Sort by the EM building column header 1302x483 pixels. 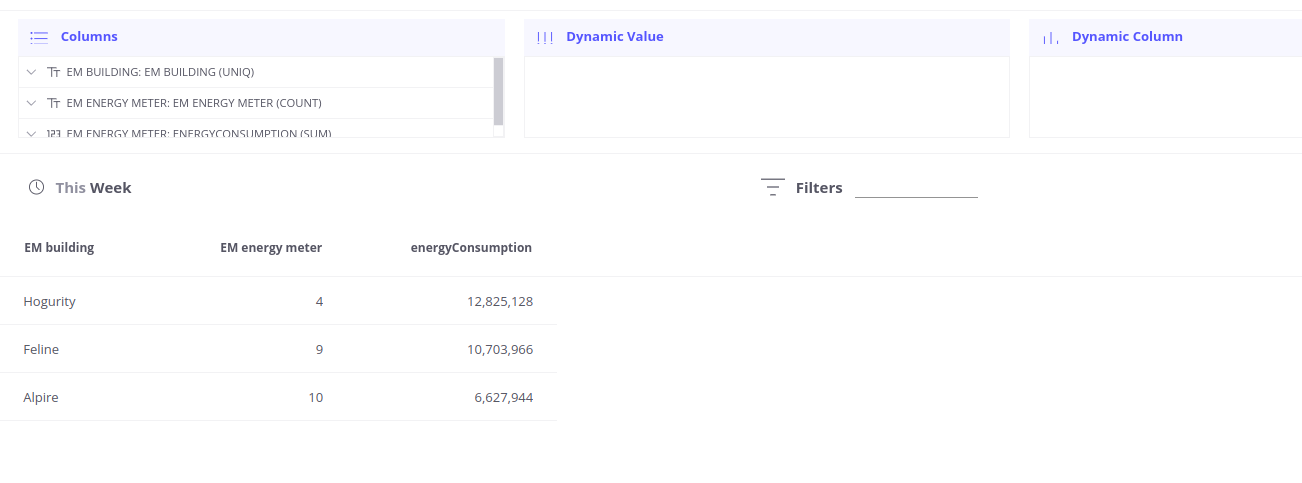coord(59,248)
